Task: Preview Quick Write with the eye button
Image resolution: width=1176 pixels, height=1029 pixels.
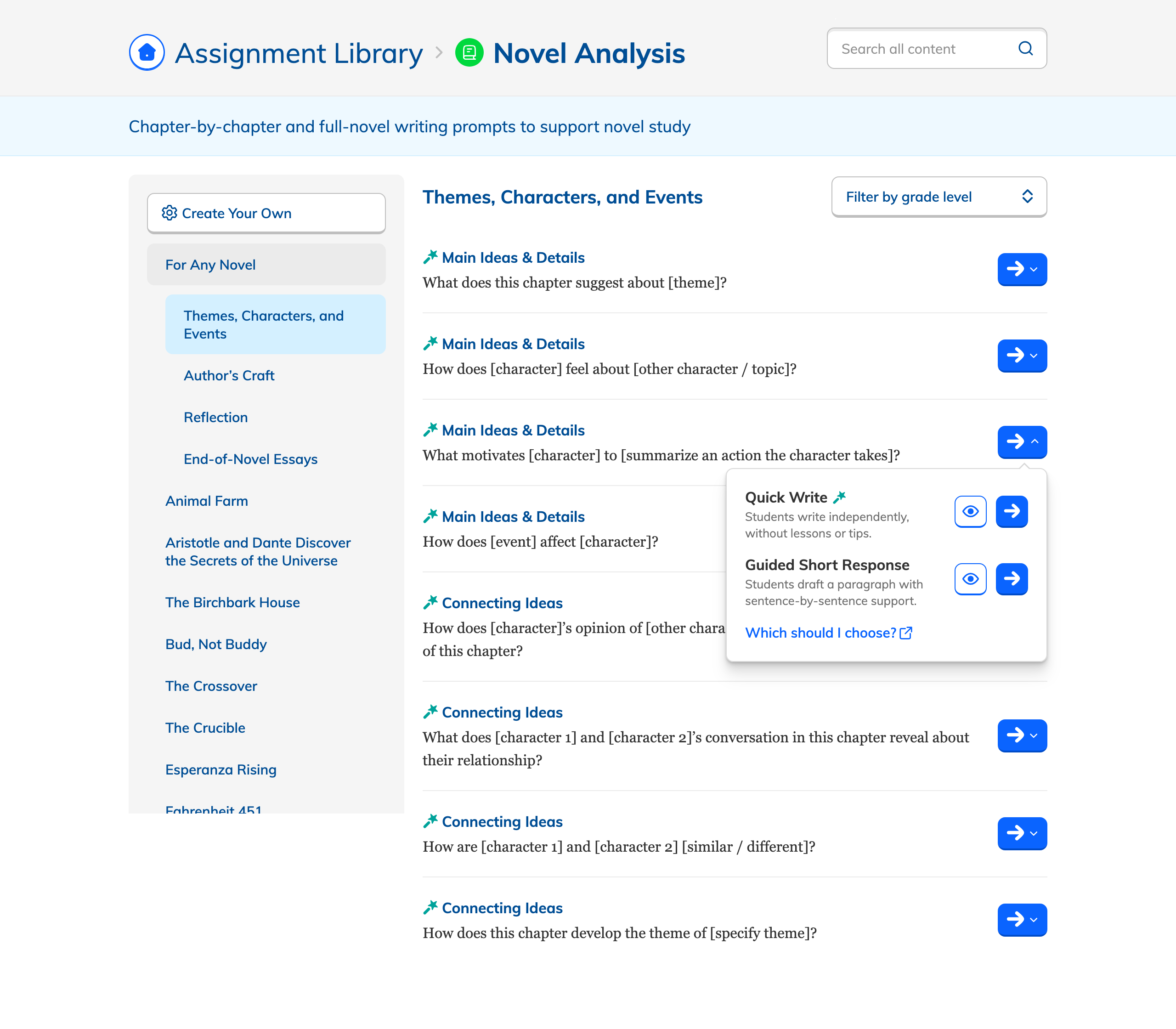Action: pos(970,511)
